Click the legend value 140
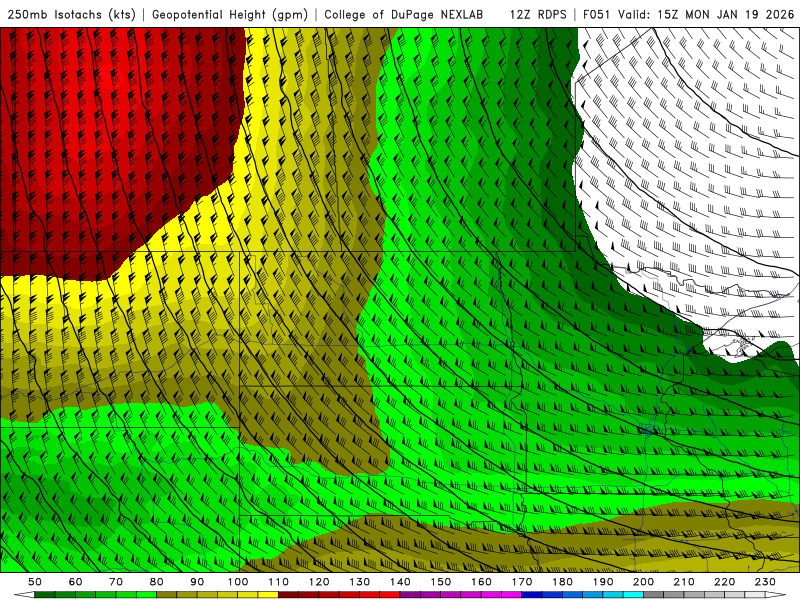Viewport: 800px width, 600px height. 401,582
